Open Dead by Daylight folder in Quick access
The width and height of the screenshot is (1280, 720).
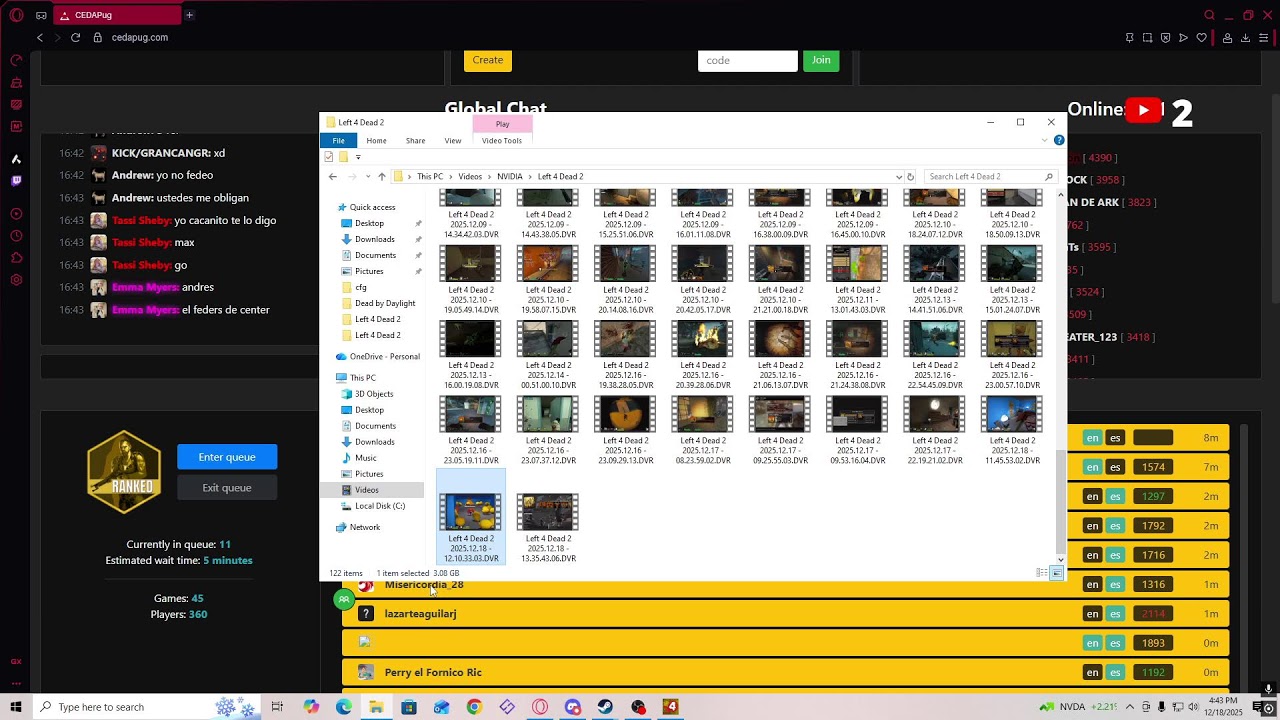click(385, 303)
